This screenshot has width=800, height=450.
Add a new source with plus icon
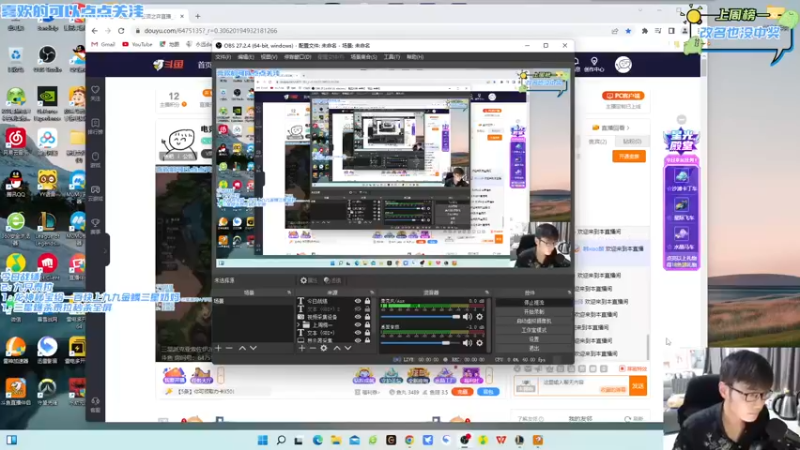pos(302,348)
